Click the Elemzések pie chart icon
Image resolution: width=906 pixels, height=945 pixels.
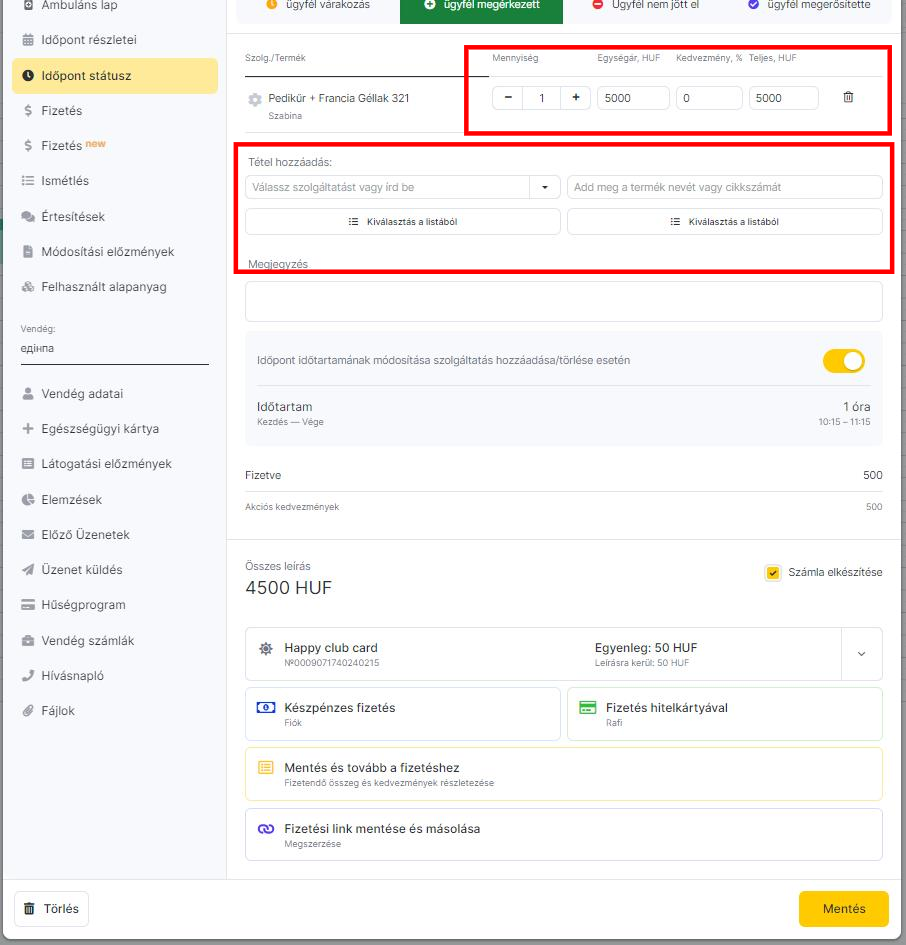[x=28, y=500]
